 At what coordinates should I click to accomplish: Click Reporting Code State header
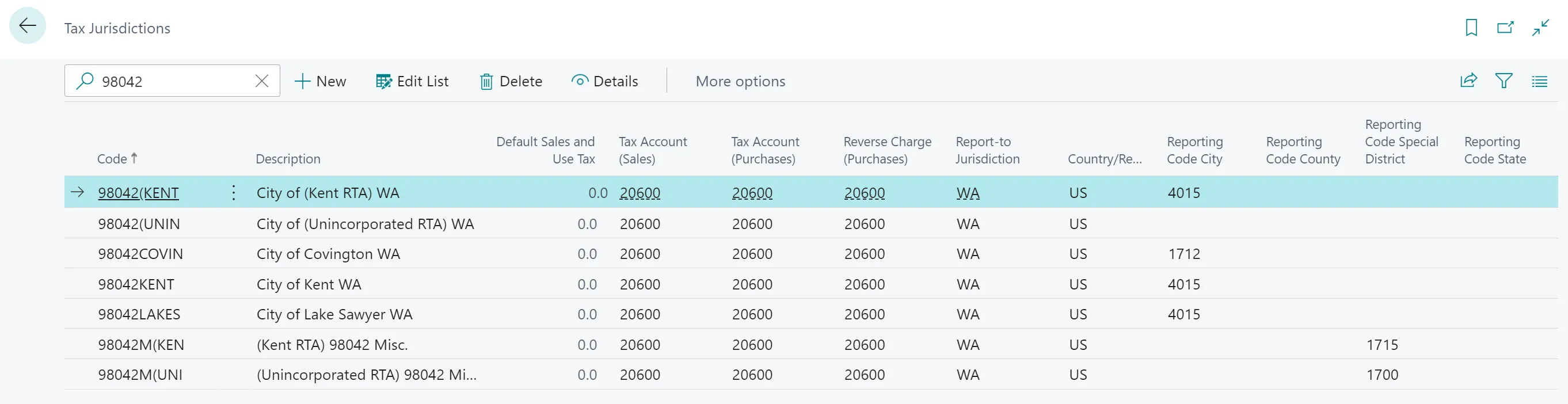(1494, 150)
